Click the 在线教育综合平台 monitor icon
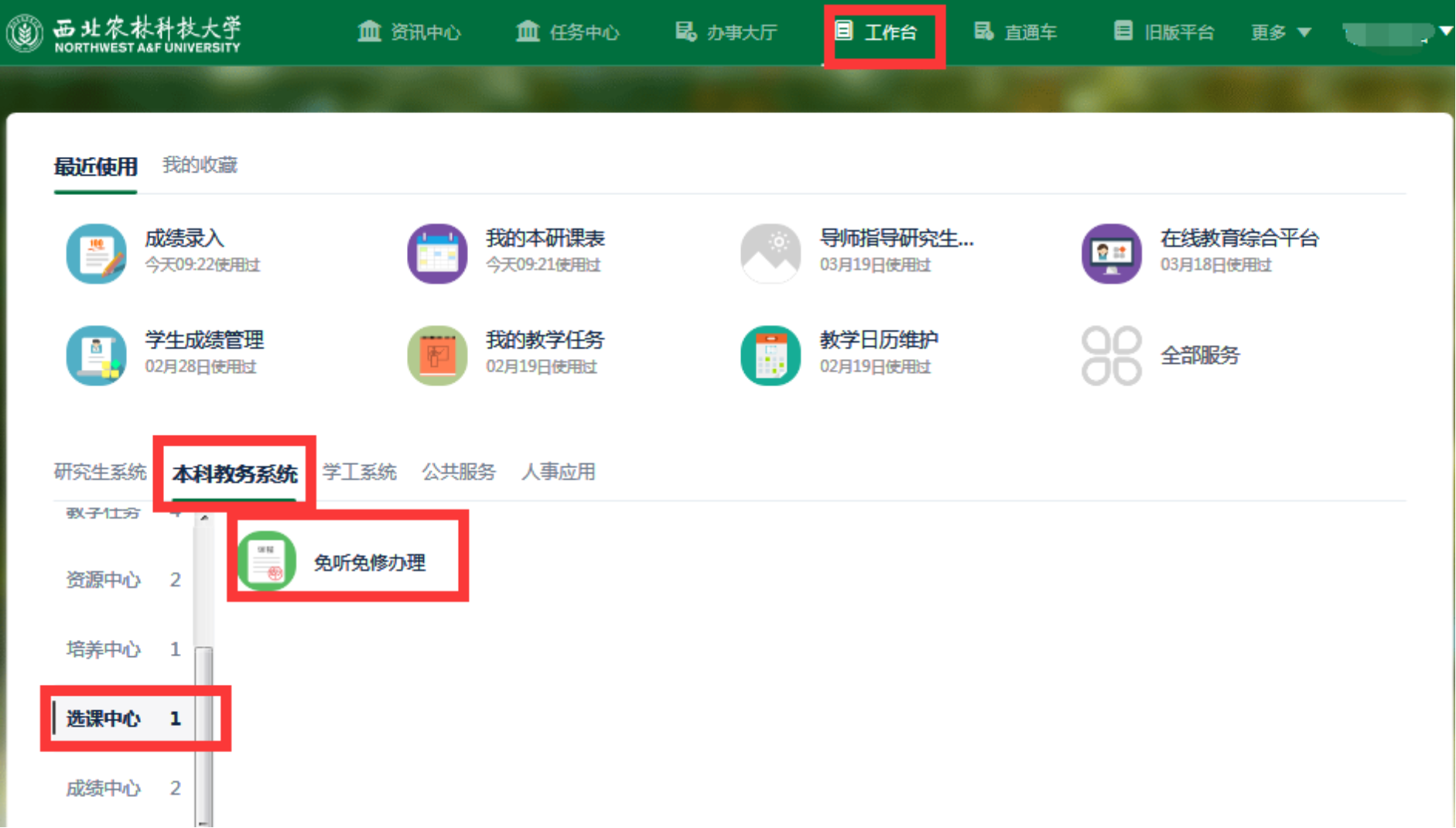This screenshot has width=1456, height=828. [x=1111, y=254]
